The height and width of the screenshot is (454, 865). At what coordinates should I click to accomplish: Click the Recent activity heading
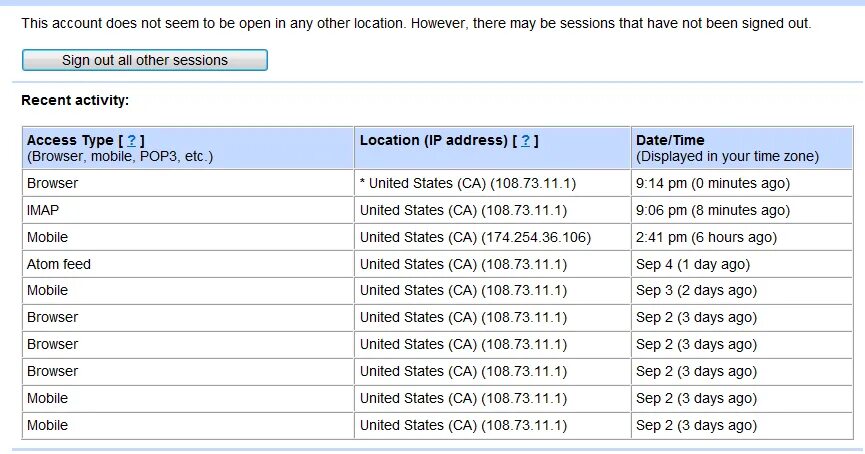(x=75, y=100)
